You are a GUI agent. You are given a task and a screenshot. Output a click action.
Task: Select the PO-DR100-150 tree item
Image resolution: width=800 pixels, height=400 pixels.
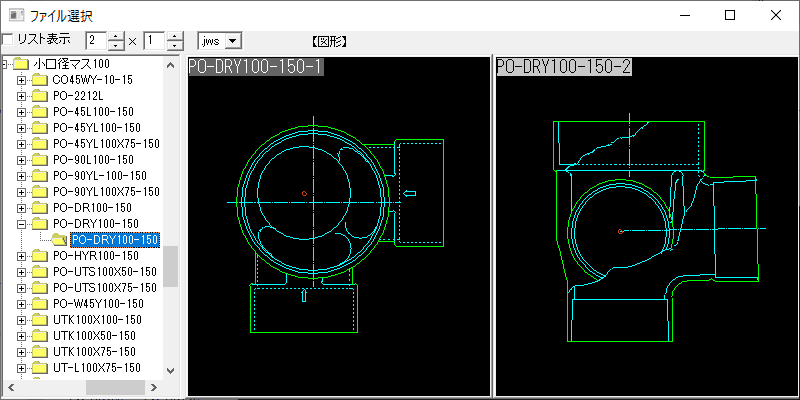pos(95,208)
